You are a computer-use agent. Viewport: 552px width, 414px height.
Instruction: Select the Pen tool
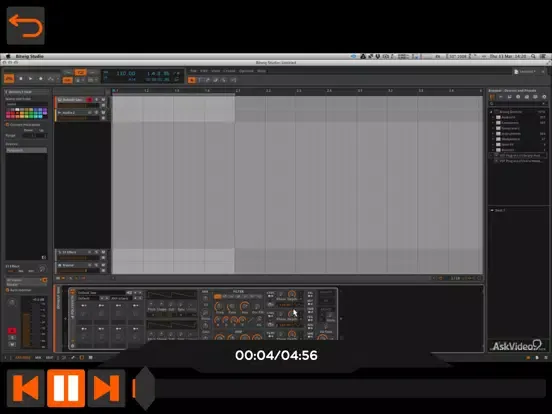point(208,80)
